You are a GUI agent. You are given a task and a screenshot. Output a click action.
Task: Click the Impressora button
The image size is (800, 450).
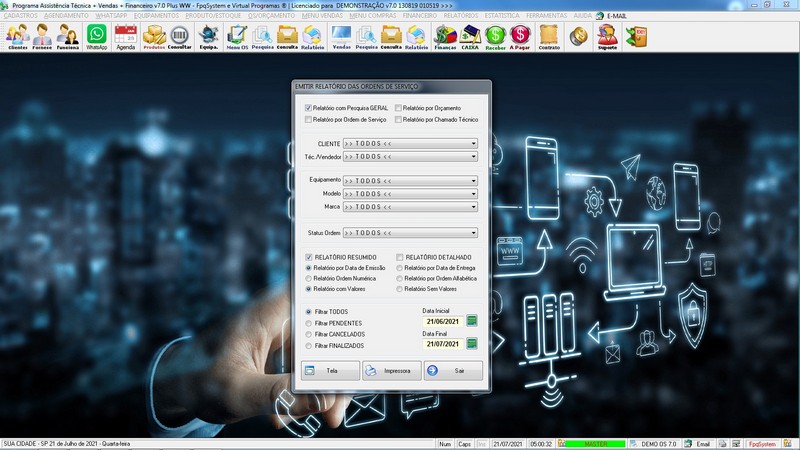tap(391, 371)
